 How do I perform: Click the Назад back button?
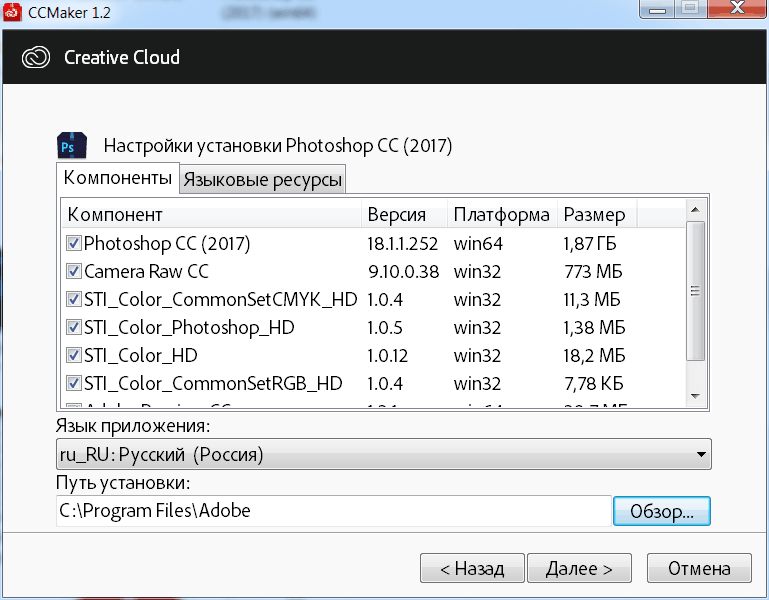pyautogui.click(x=472, y=568)
